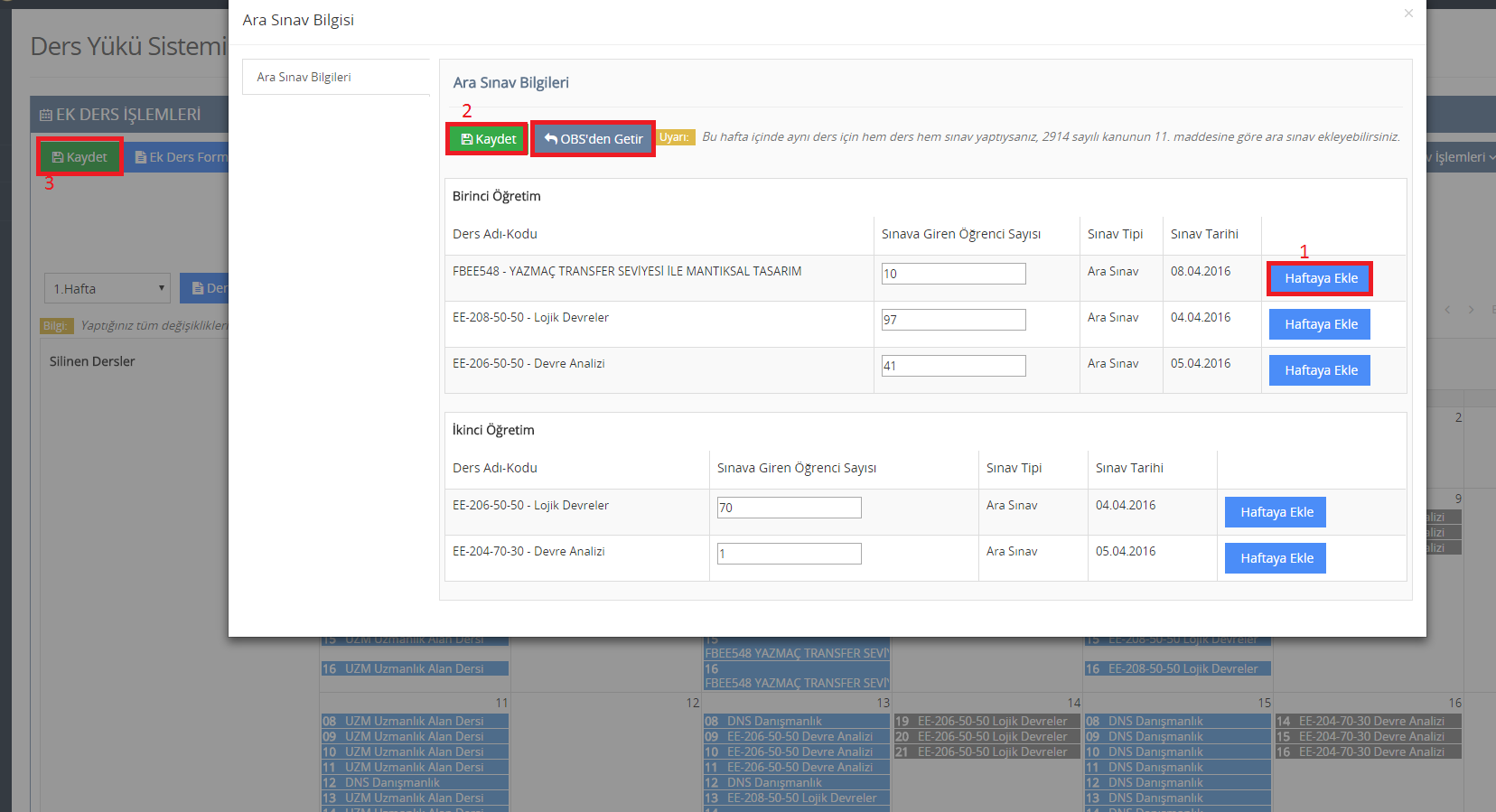Image resolution: width=1496 pixels, height=812 pixels.
Task: Select 14 EE-204-70-30 Devre Analizi calendar entry
Action: (x=1369, y=722)
